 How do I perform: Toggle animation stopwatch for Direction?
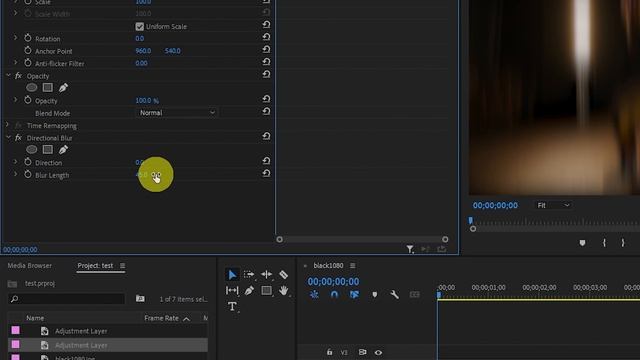(x=28, y=162)
